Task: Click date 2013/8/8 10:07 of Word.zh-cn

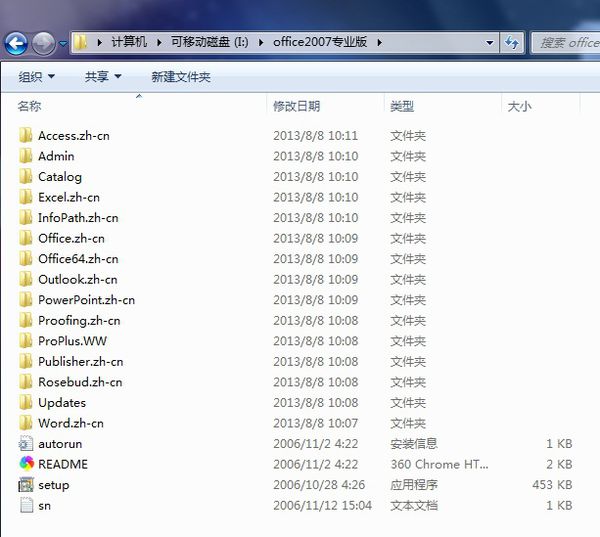Action: (316, 423)
